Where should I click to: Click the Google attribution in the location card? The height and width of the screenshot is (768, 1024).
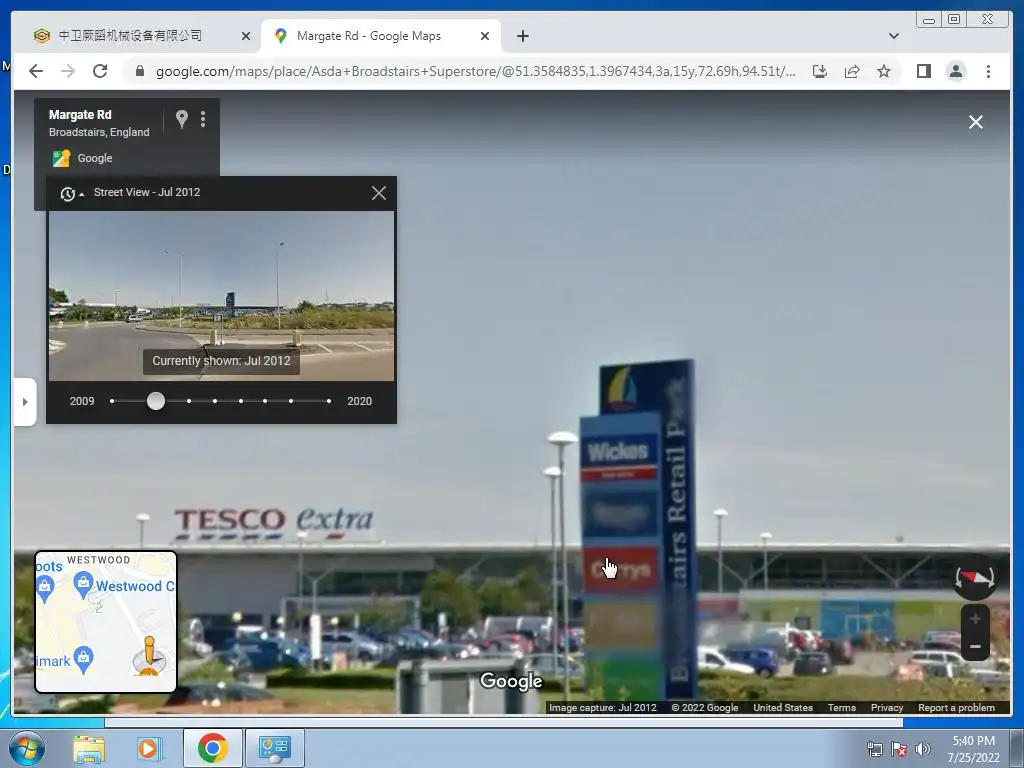(82, 158)
